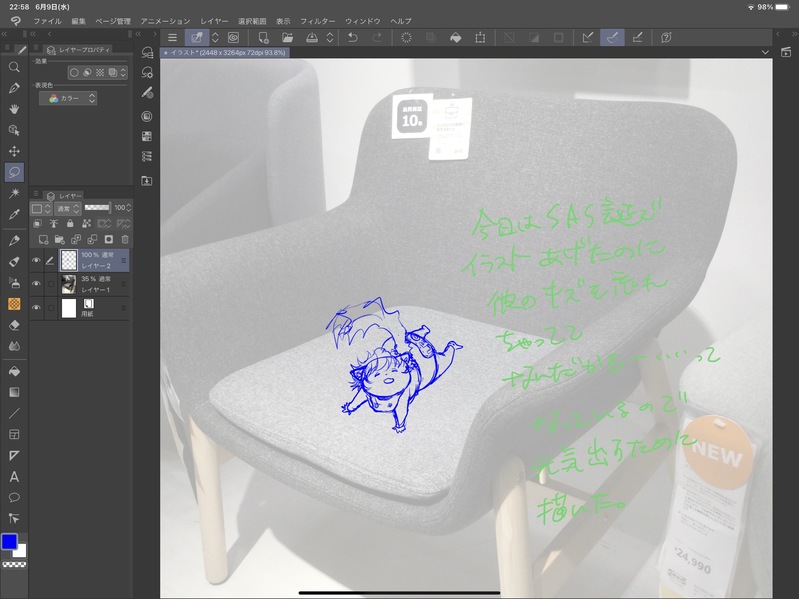Open the palette color square dropdown
The image size is (799, 599).
(41, 208)
